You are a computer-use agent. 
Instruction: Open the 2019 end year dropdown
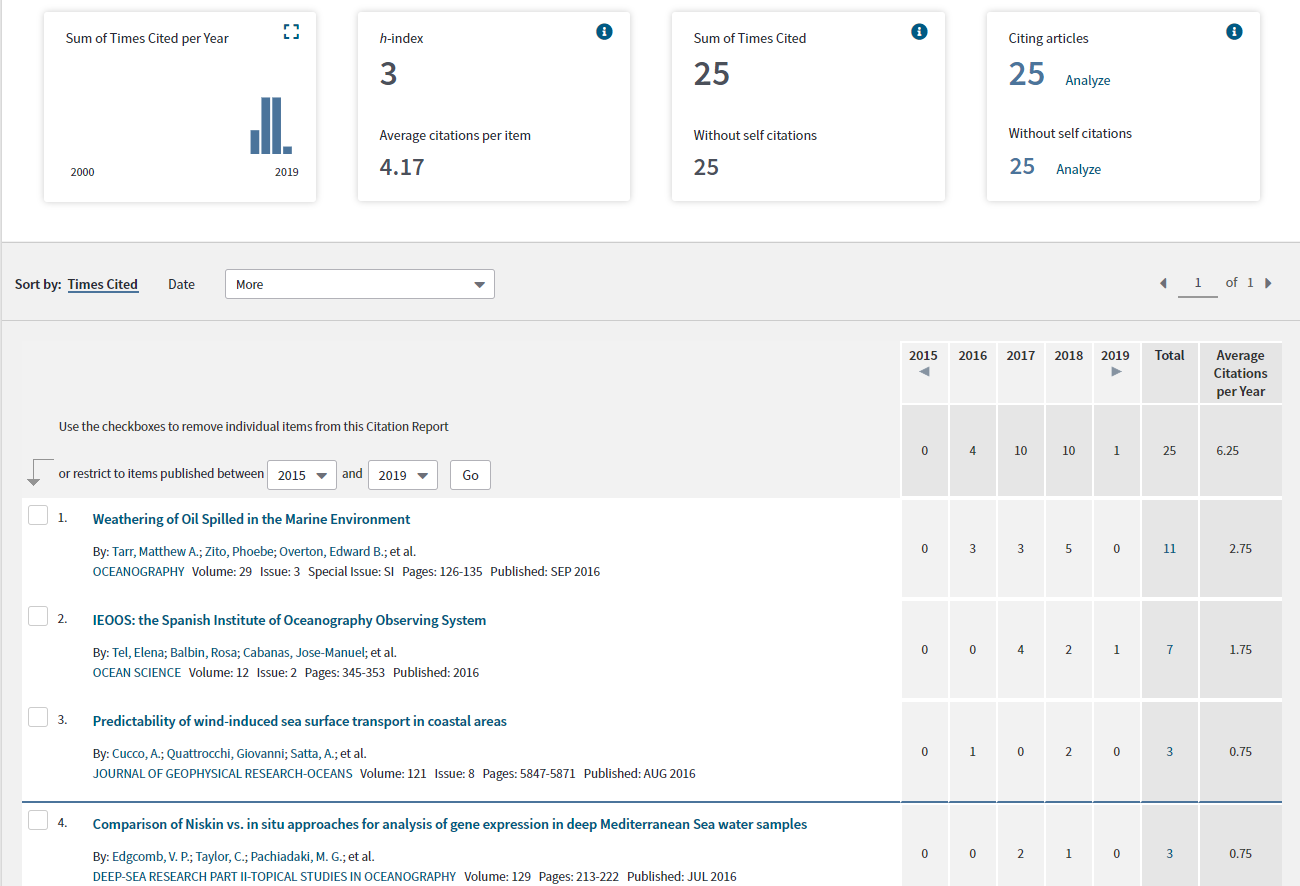point(403,475)
